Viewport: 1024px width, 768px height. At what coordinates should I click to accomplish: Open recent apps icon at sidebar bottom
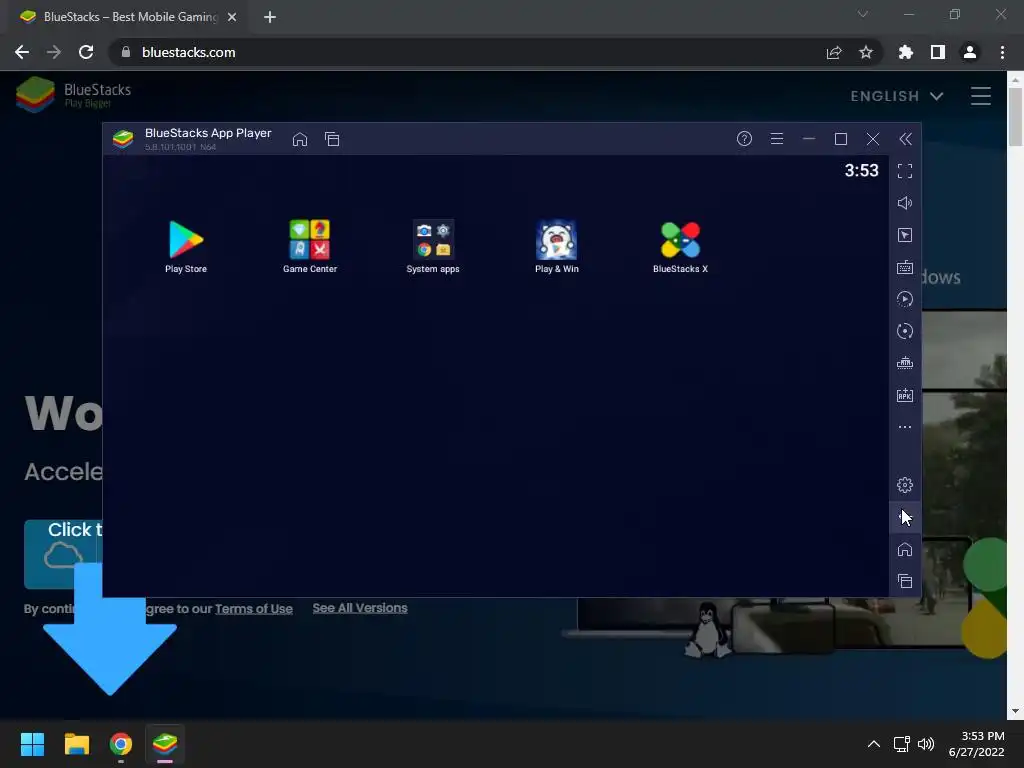[904, 581]
